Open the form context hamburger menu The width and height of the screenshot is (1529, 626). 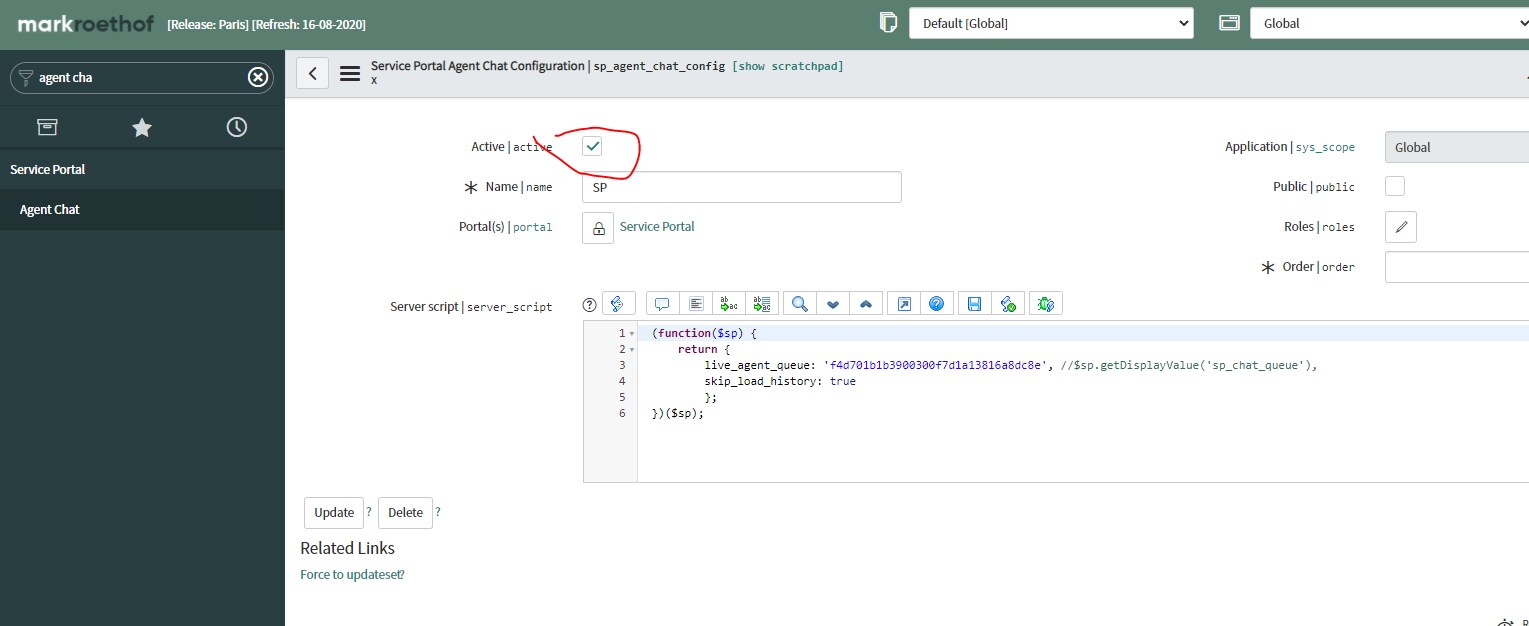350,73
